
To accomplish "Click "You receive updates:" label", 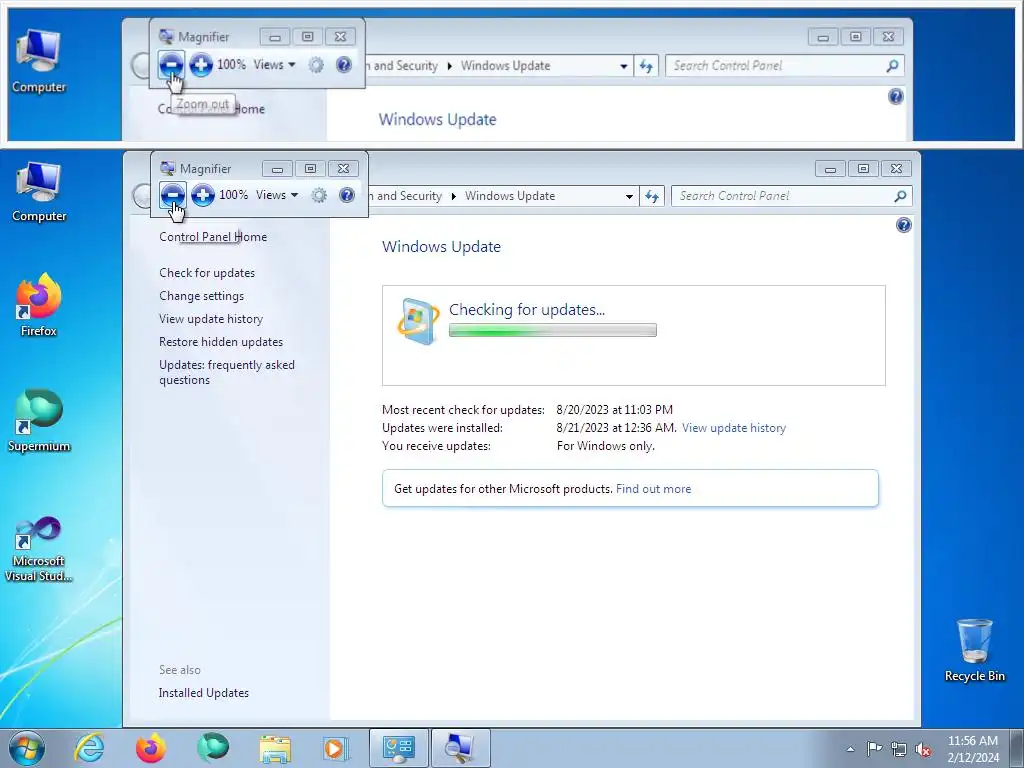I will click(x=436, y=446).
